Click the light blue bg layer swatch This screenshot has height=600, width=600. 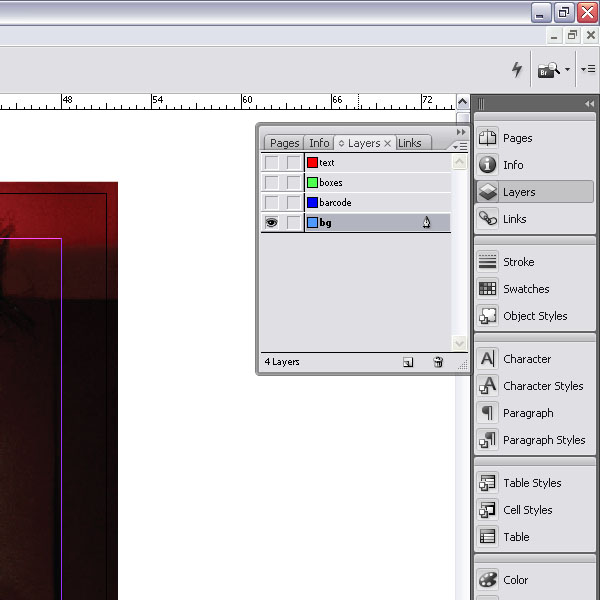(x=312, y=222)
